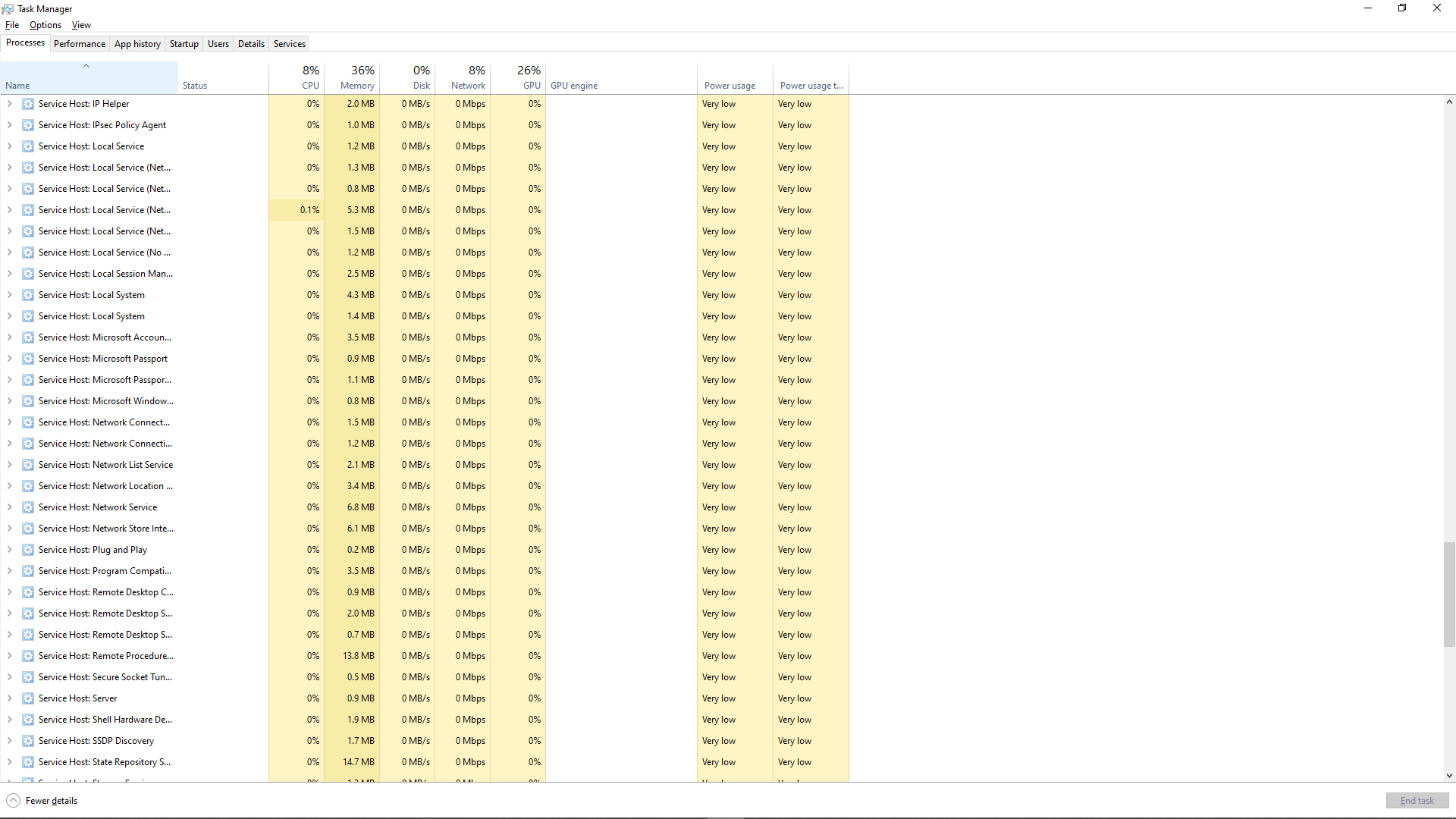Viewport: 1456px width, 819px height.
Task: Expand the Service Host: Local Session Manager row
Action: tap(9, 274)
